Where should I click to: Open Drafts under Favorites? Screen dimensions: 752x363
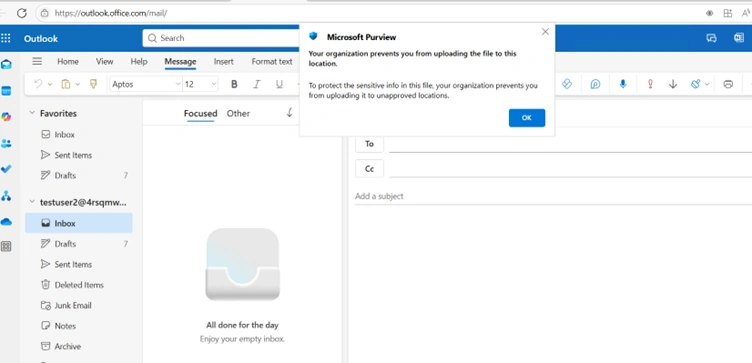[x=79, y=176]
